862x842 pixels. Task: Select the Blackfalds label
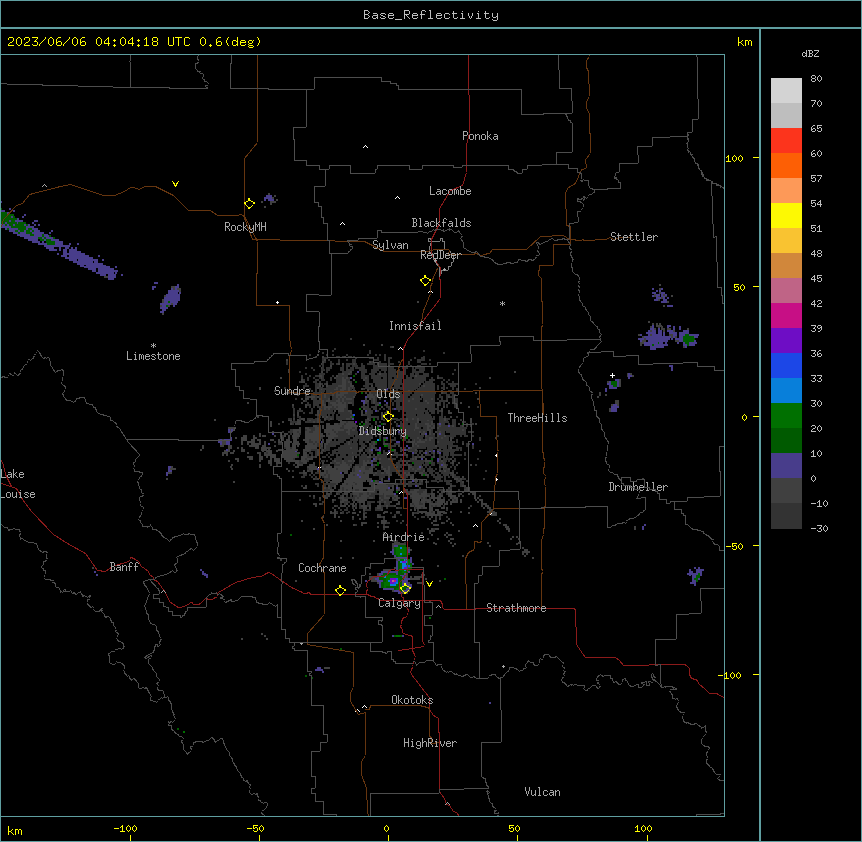point(441,223)
